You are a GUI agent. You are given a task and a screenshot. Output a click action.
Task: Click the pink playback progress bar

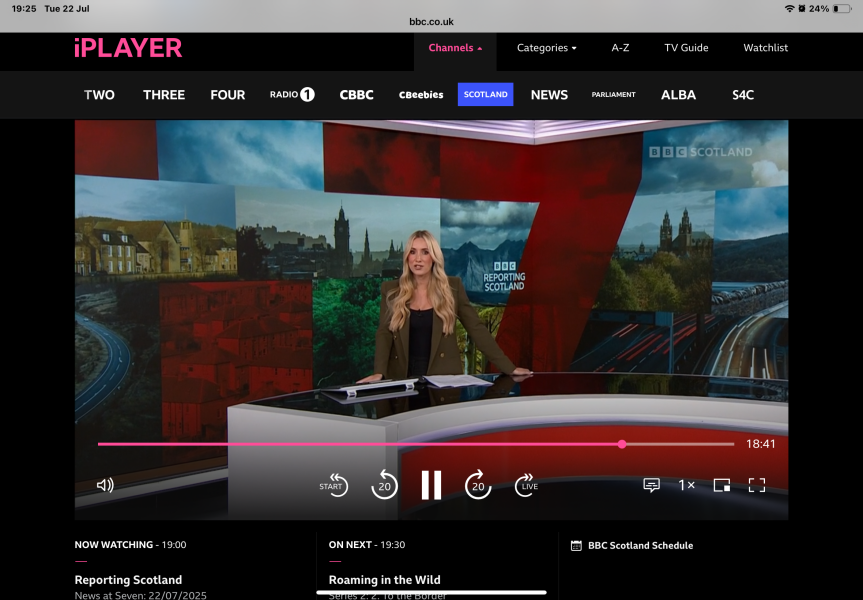coord(360,444)
